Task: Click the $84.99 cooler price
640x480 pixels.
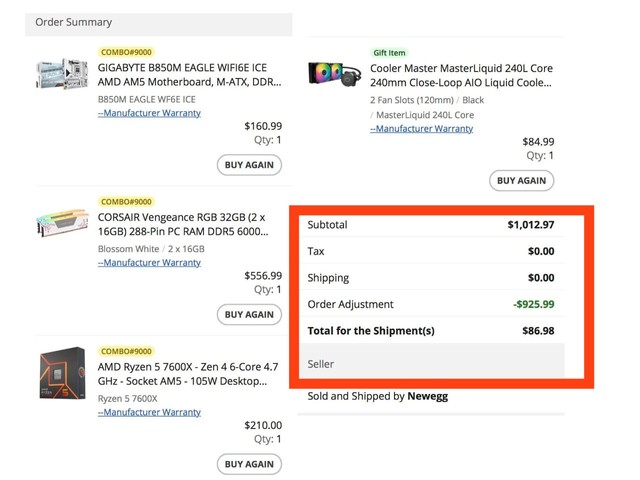Action: click(538, 142)
